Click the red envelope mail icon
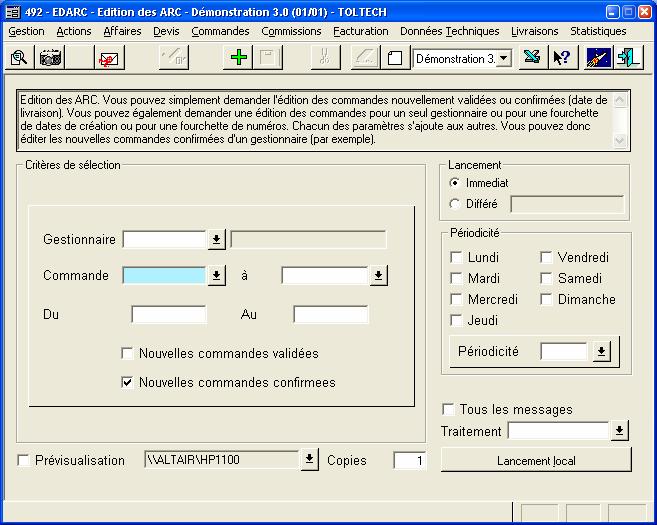This screenshot has height=525, width=657. (x=109, y=57)
